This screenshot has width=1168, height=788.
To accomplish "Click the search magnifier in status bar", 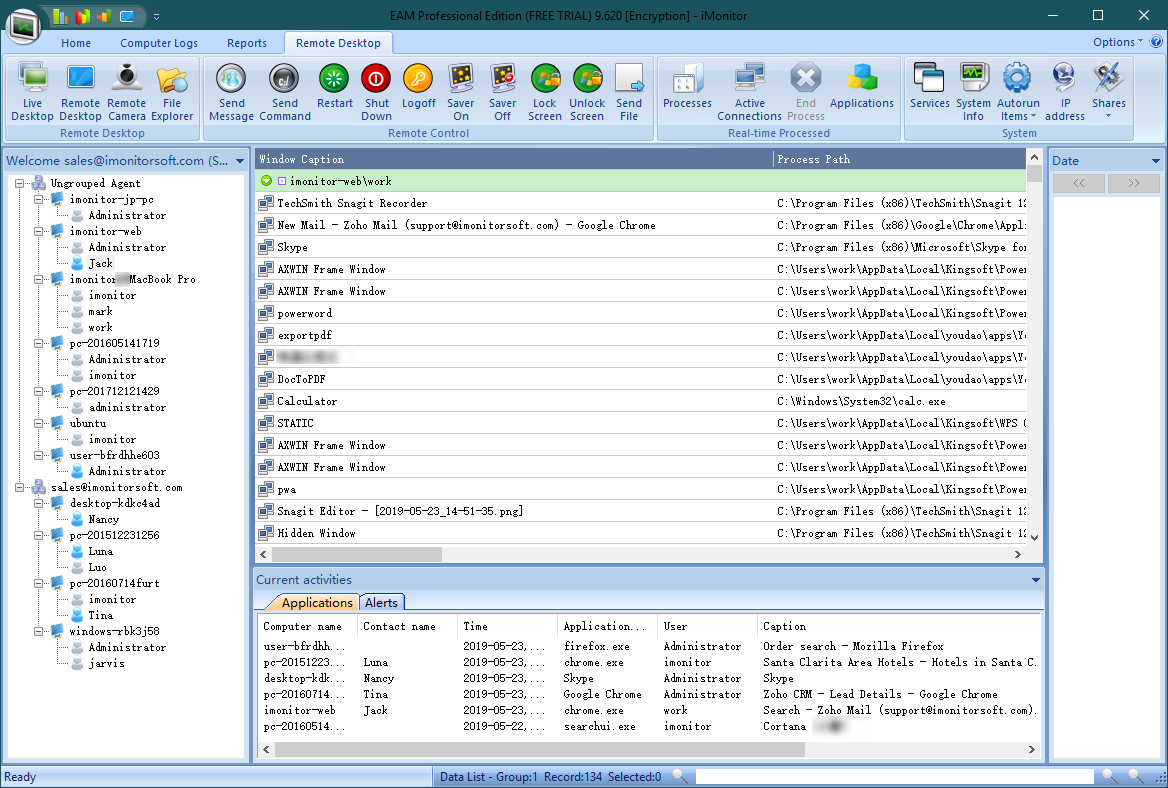I will coord(680,776).
